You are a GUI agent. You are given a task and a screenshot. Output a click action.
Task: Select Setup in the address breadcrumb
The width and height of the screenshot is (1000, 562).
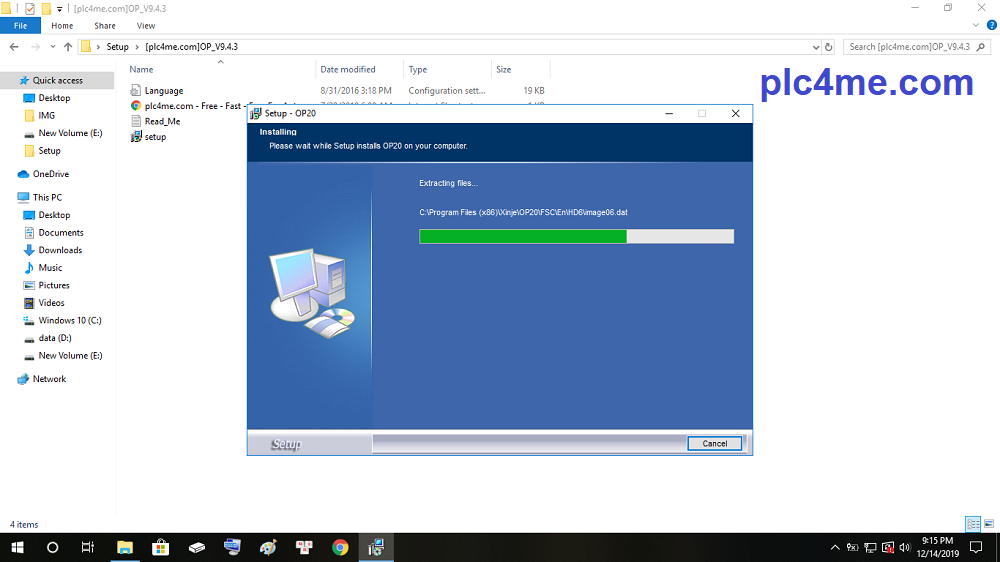117,47
